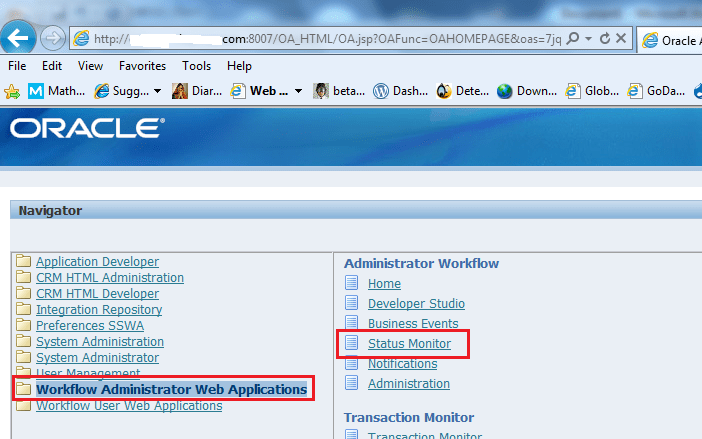Click the add-to-favorites star icon
The width and height of the screenshot is (702, 439).
click(x=12, y=91)
